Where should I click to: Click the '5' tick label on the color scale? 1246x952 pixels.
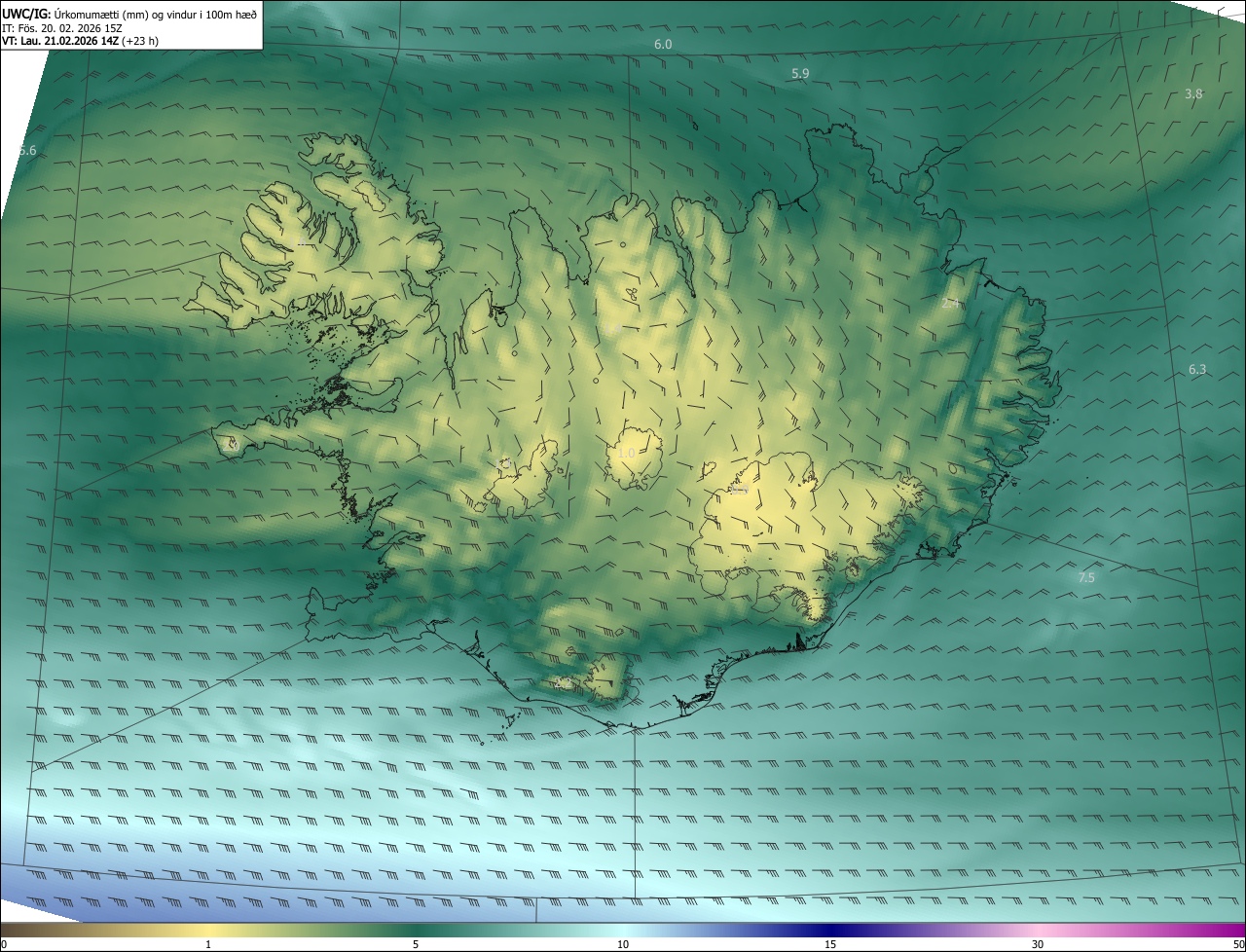point(416,944)
